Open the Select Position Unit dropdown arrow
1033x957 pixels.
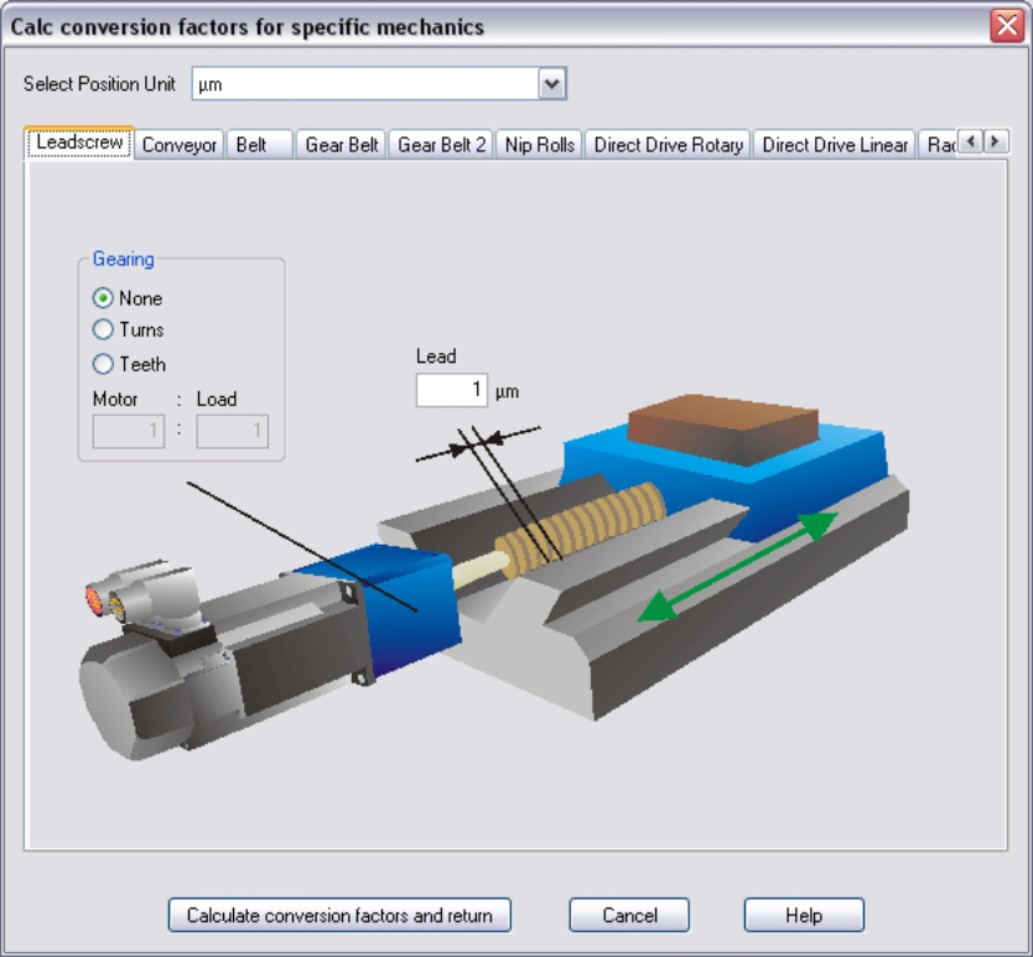[x=552, y=85]
